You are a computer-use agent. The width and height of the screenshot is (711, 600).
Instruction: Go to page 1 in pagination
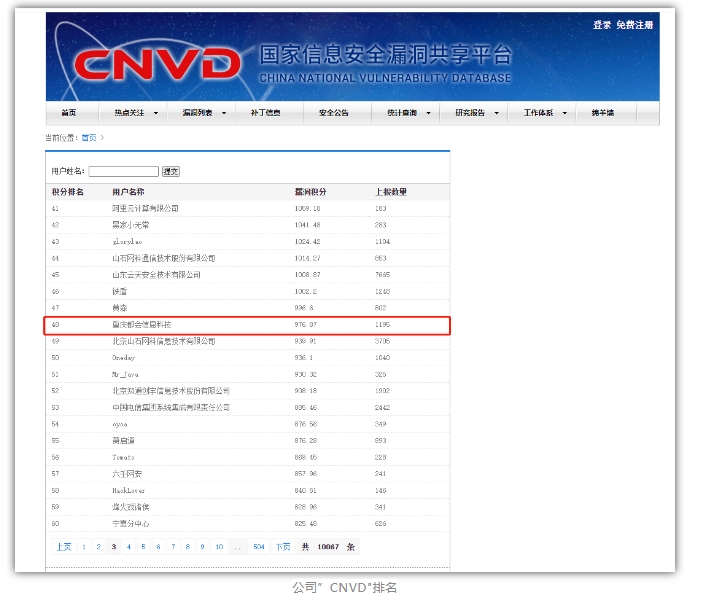pos(84,547)
